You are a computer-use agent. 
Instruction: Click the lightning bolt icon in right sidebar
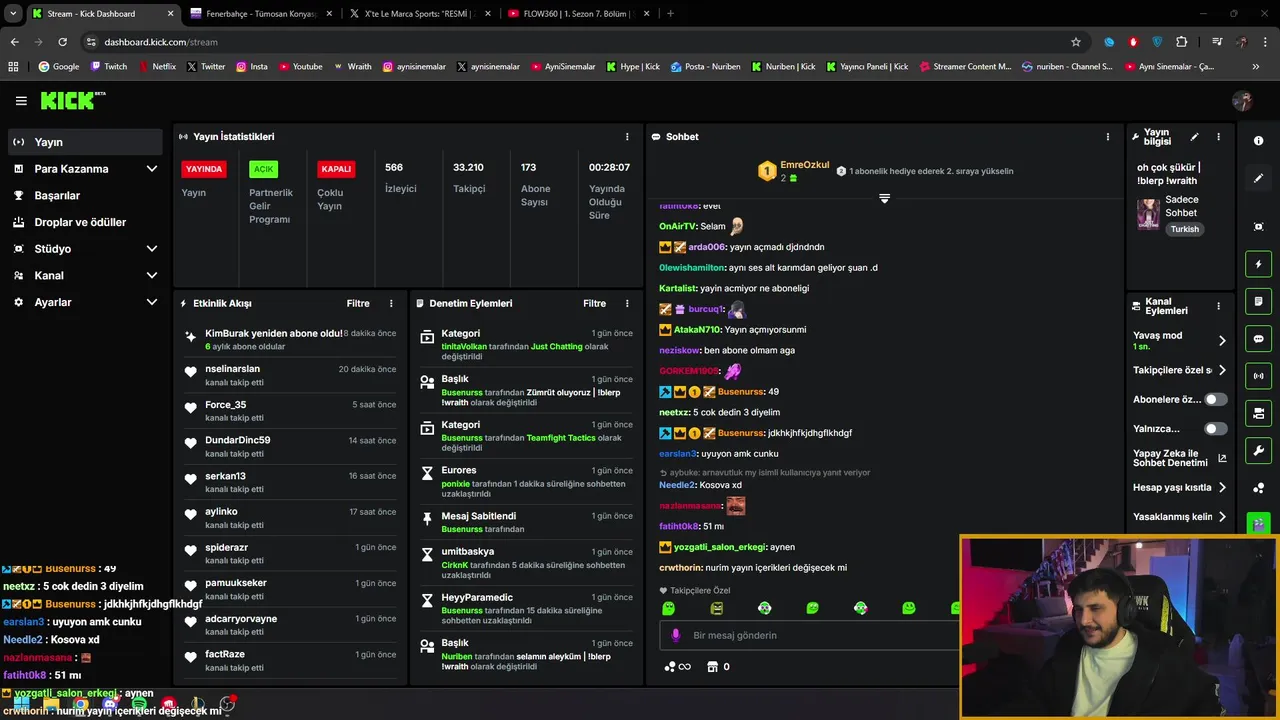click(1258, 264)
